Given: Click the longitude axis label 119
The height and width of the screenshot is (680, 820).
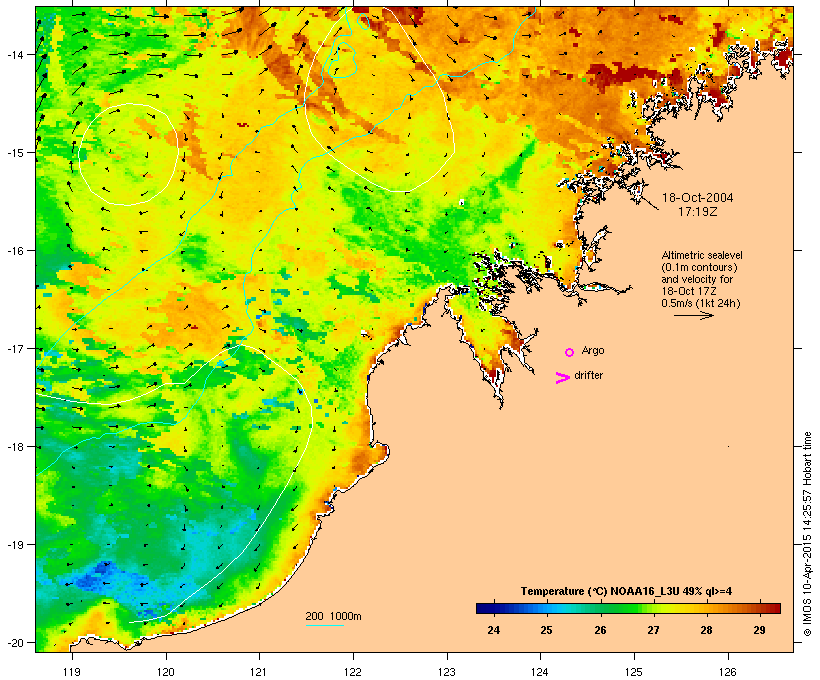Looking at the screenshot, I should [x=72, y=672].
